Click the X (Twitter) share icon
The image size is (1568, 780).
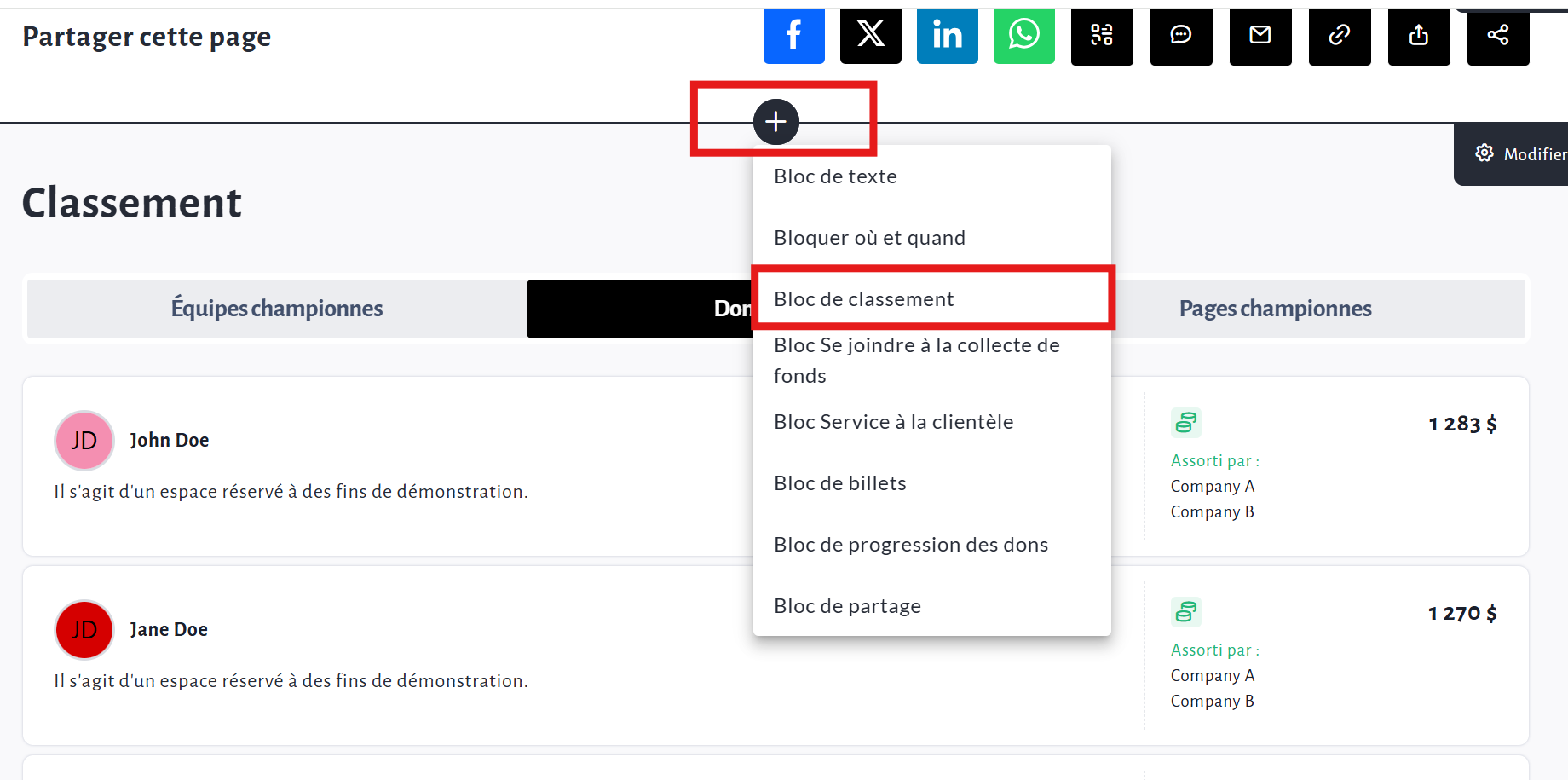pos(870,36)
